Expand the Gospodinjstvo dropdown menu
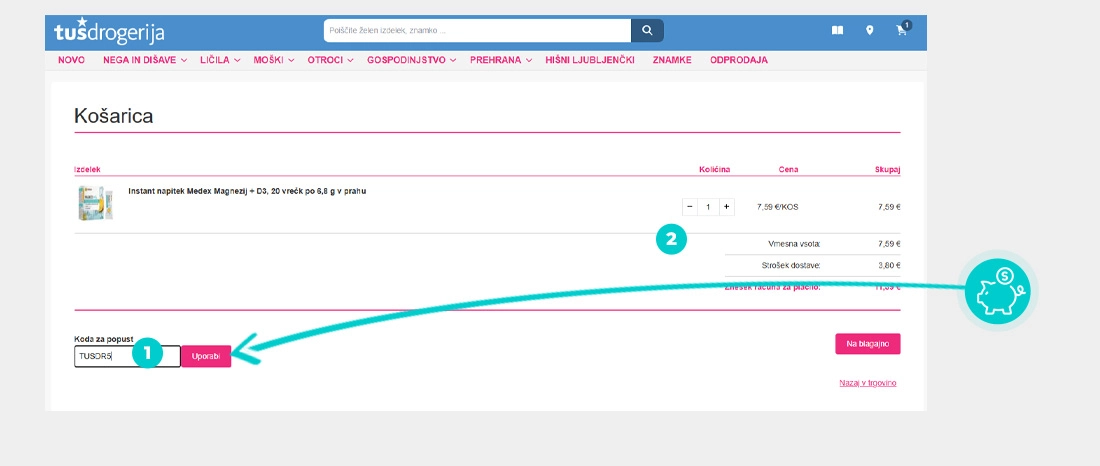Screen dimensions: 1100x466 [411, 60]
